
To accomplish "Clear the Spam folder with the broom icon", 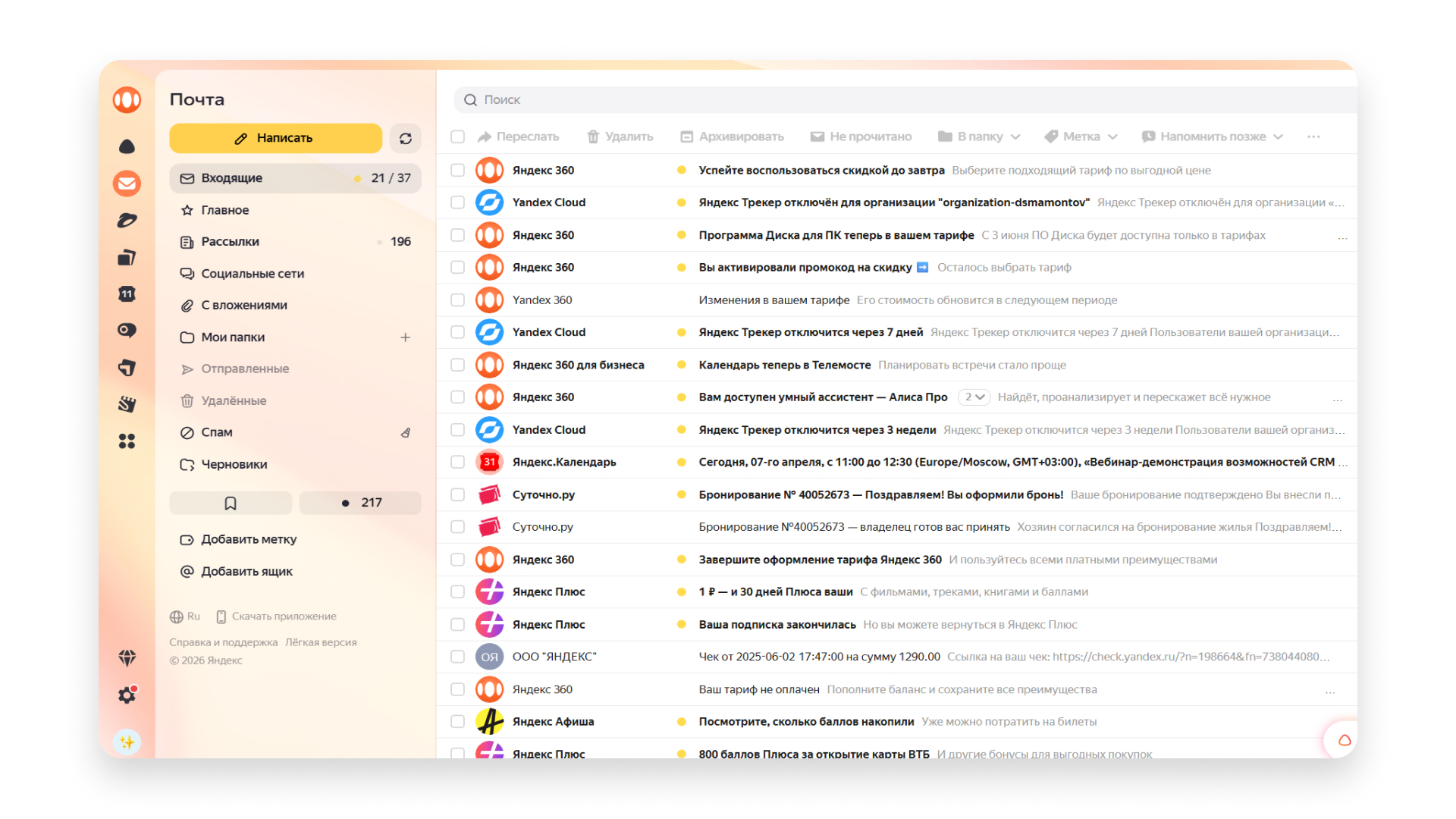I will [406, 432].
